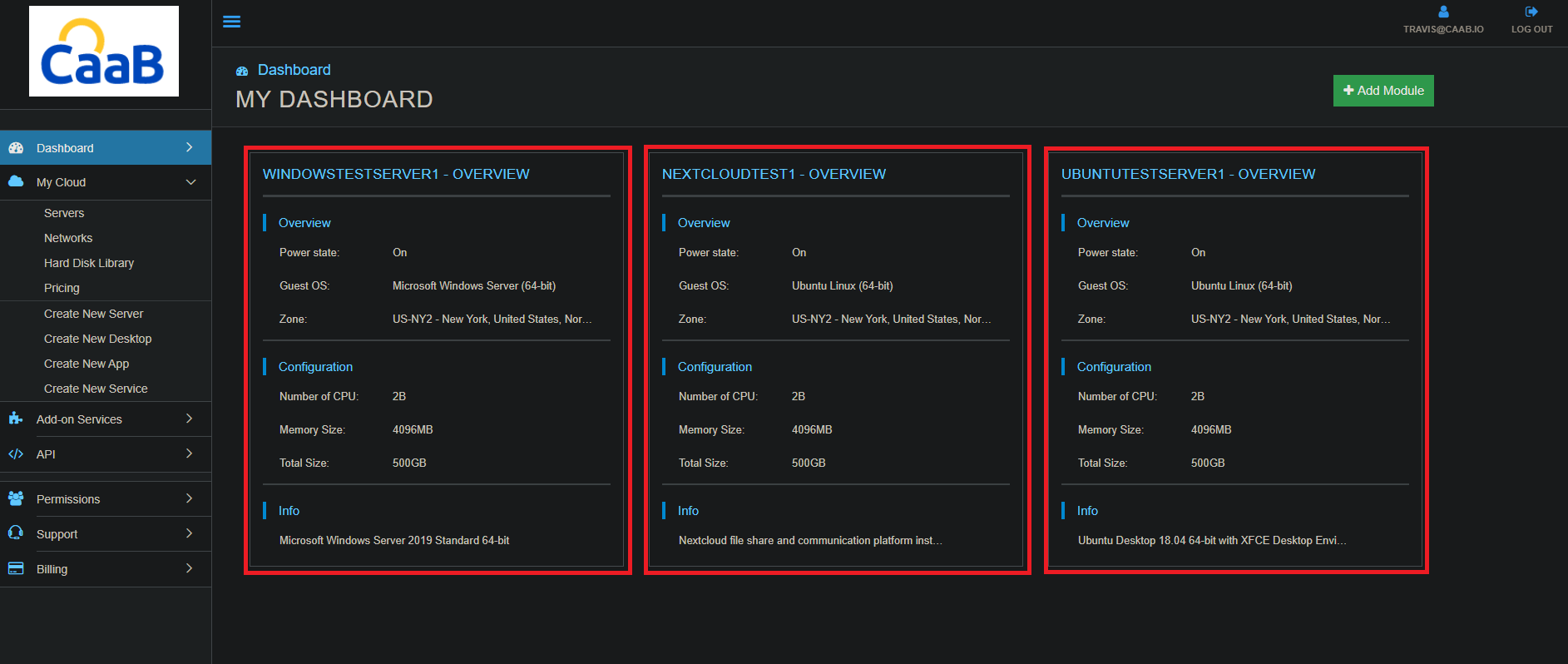The width and height of the screenshot is (1568, 664).
Task: Open the Pricing page
Action: (62, 288)
